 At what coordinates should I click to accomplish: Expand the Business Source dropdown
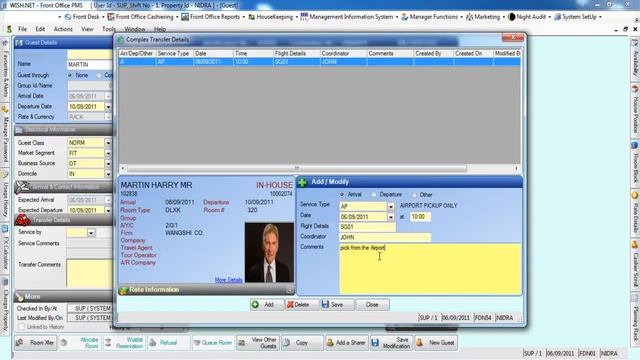(108, 163)
